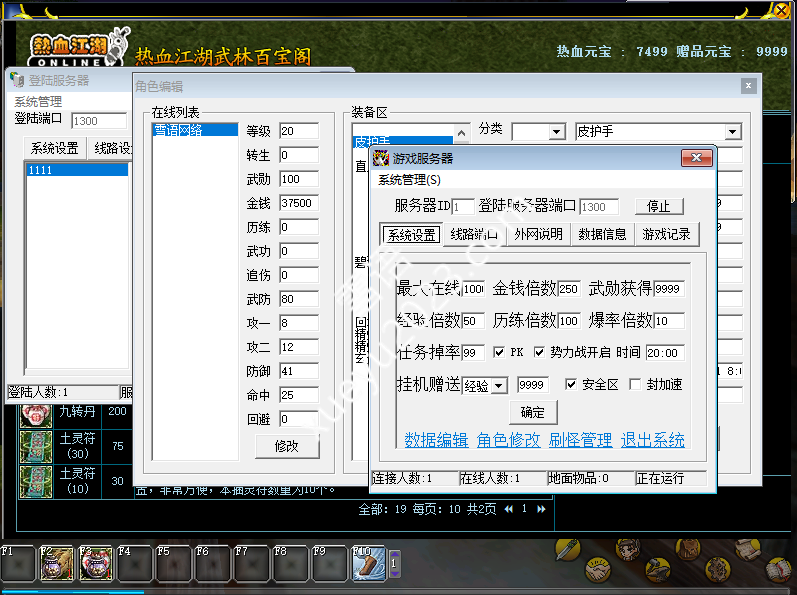The width and height of the screenshot is (797, 595).
Task: Open the 皮护手 equipment dropdown
Action: click(x=732, y=132)
